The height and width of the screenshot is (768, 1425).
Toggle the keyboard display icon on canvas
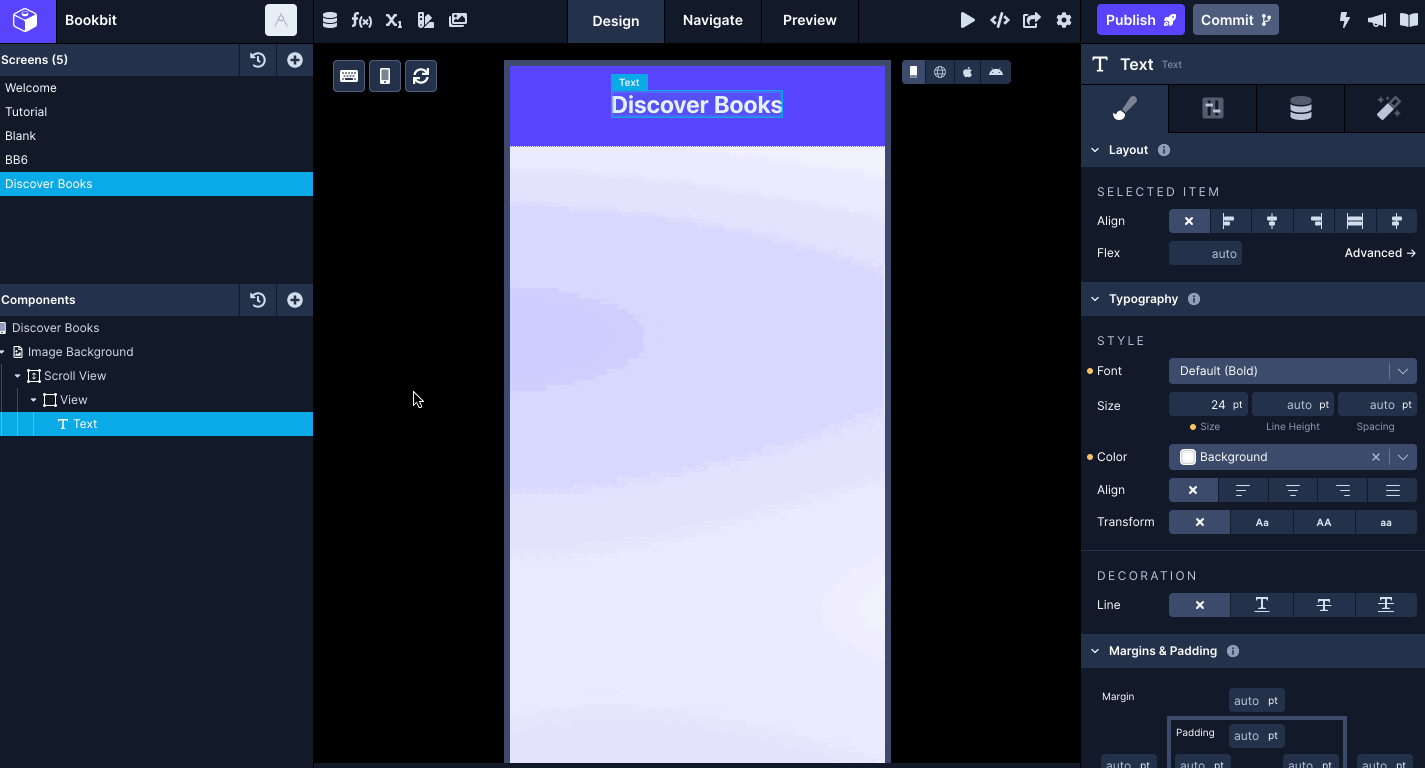(349, 76)
